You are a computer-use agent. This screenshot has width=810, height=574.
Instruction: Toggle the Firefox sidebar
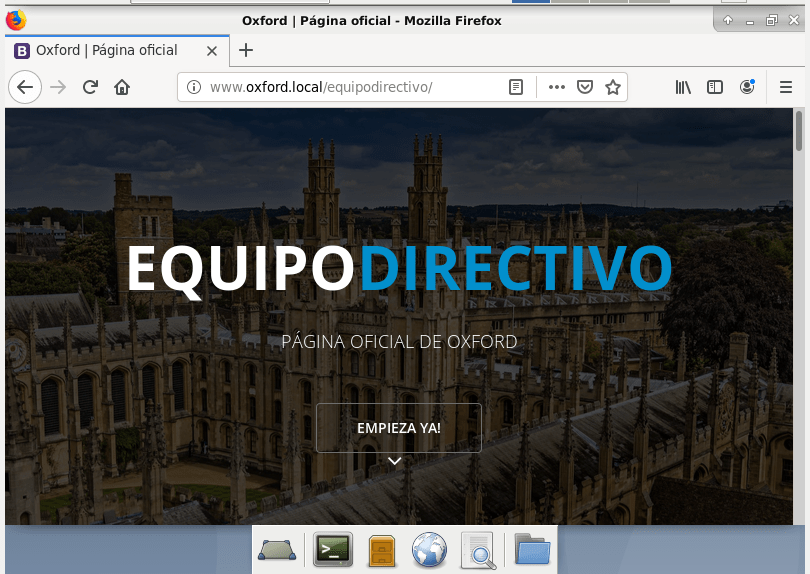click(715, 87)
